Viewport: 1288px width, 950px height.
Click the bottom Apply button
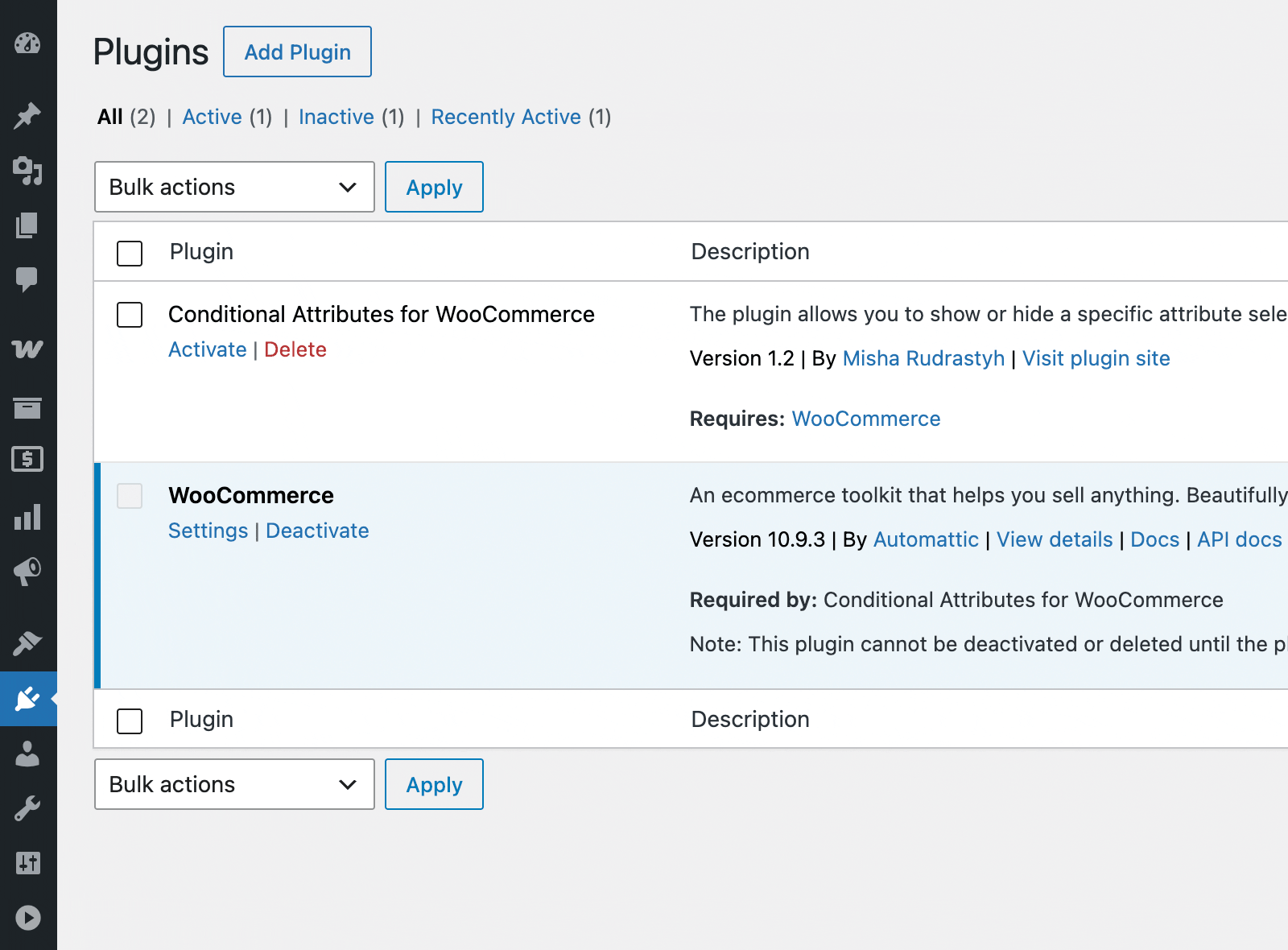434,784
